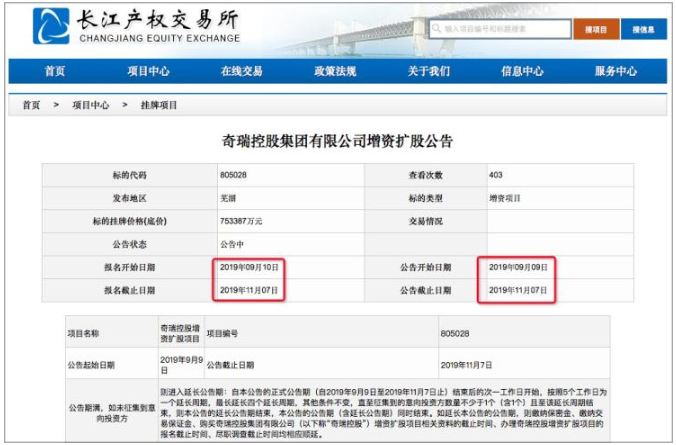Select the listing price 753387万元

tap(241, 221)
